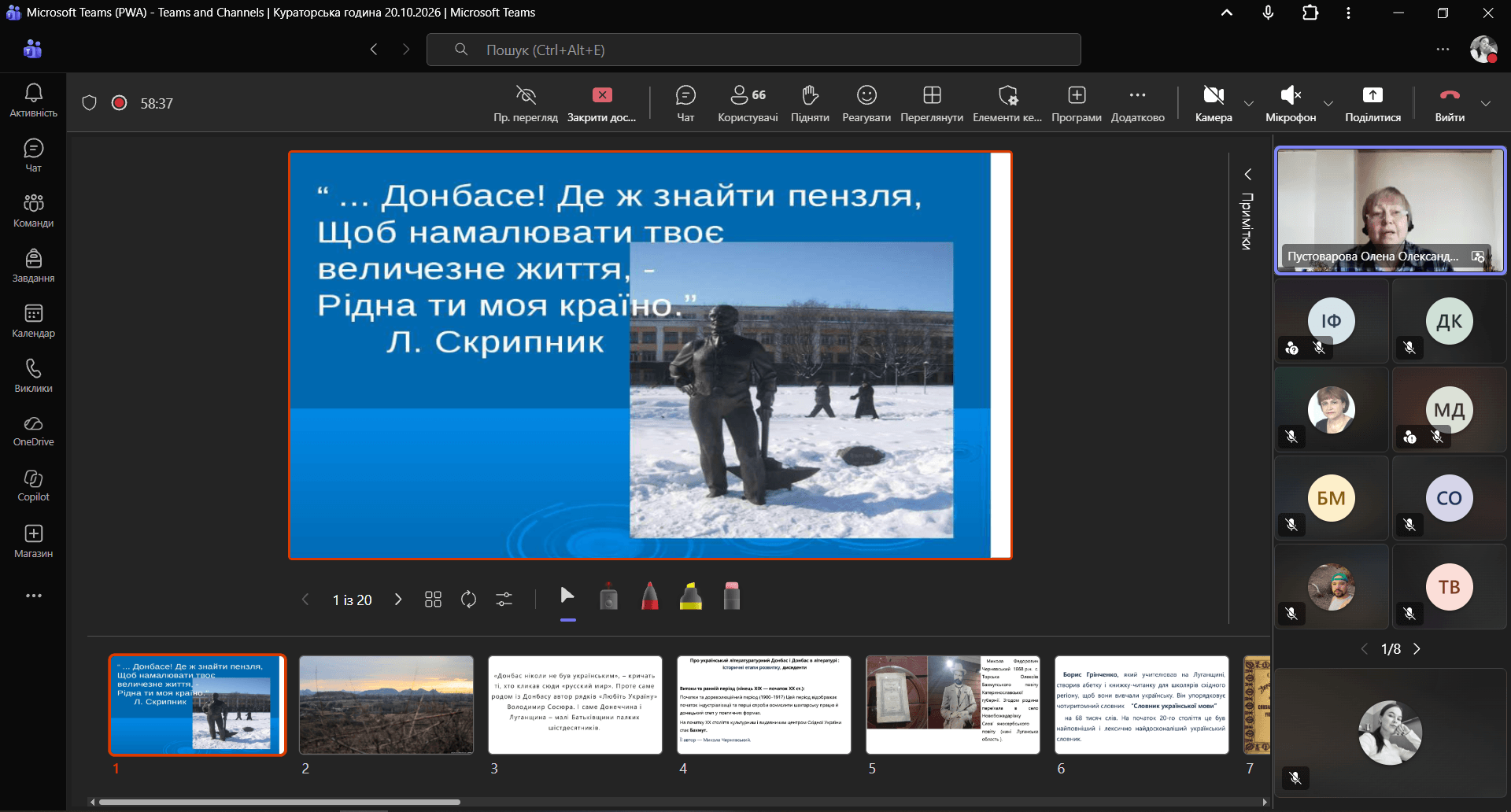This screenshot has height=812, width=1511.
Task: Advance to the next slide
Action: pos(398,600)
